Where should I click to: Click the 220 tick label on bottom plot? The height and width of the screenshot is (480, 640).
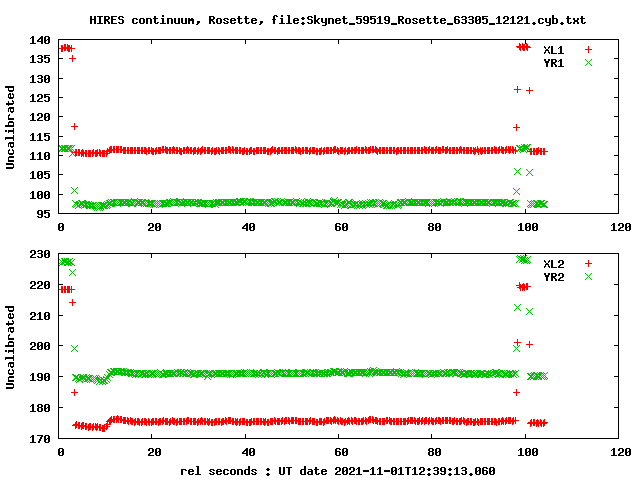pyautogui.click(x=40, y=285)
